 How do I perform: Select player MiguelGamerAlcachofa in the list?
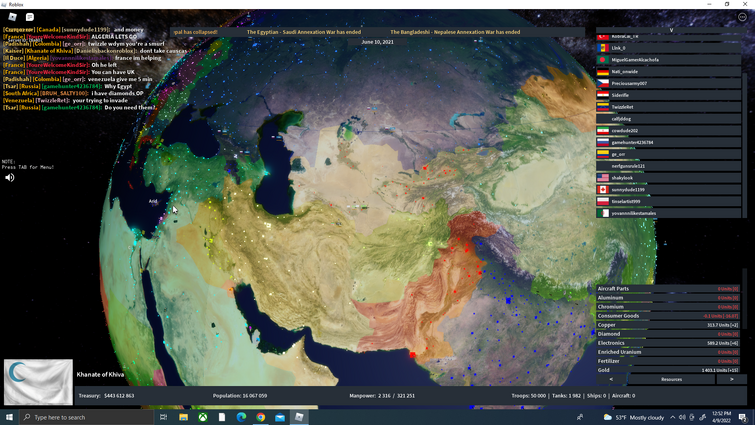[668, 60]
